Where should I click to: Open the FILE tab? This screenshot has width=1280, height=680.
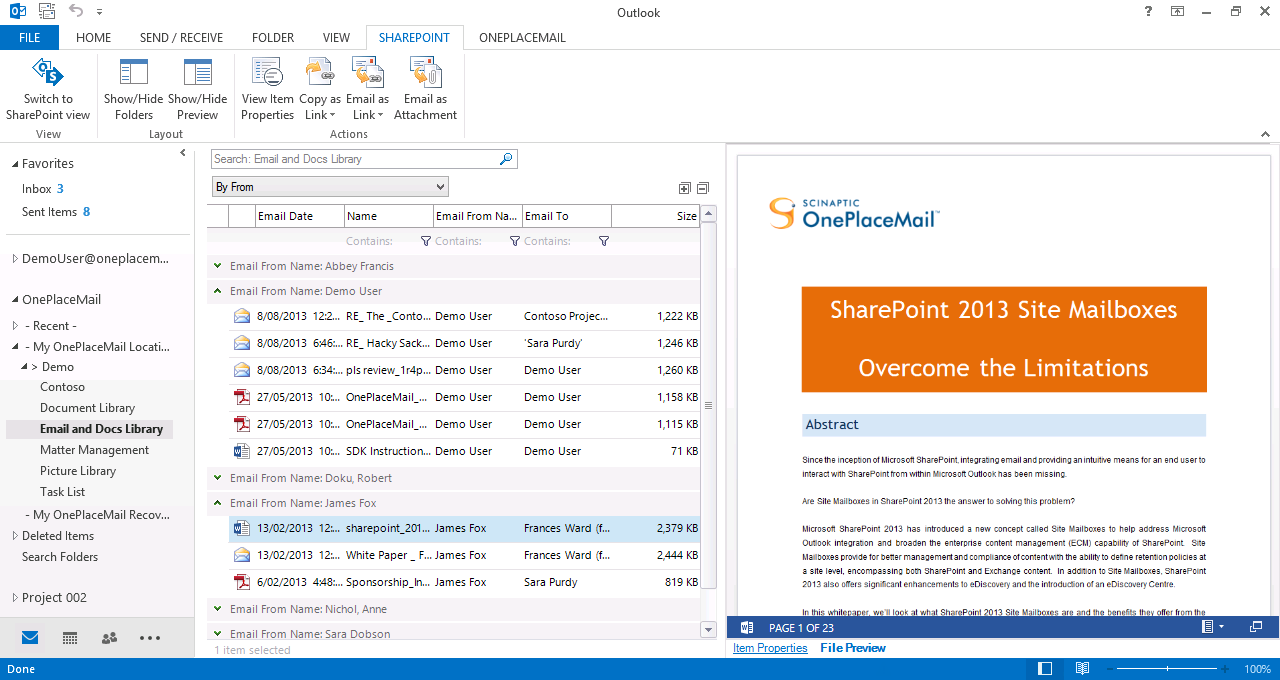click(x=29, y=38)
